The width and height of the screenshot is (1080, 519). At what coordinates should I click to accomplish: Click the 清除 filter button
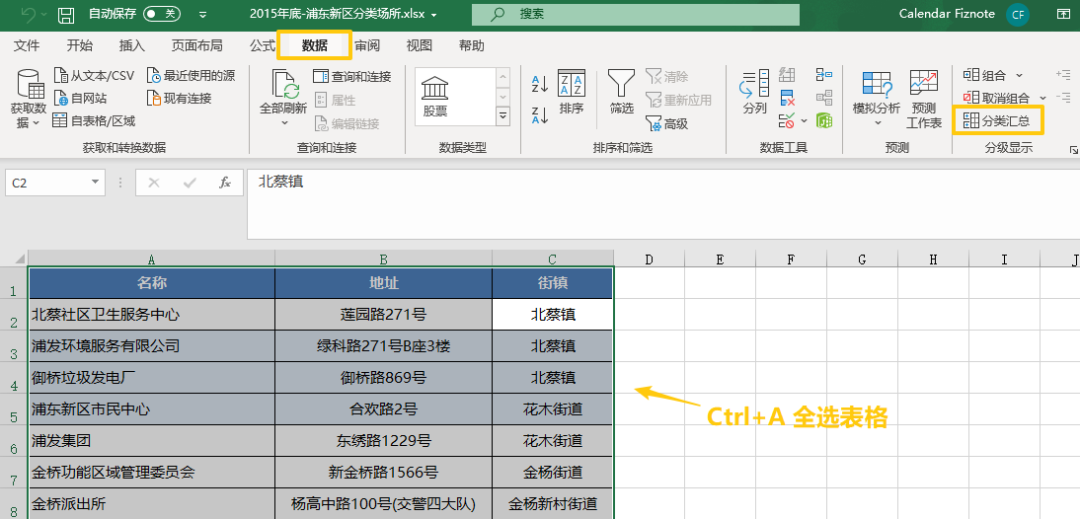pos(667,76)
